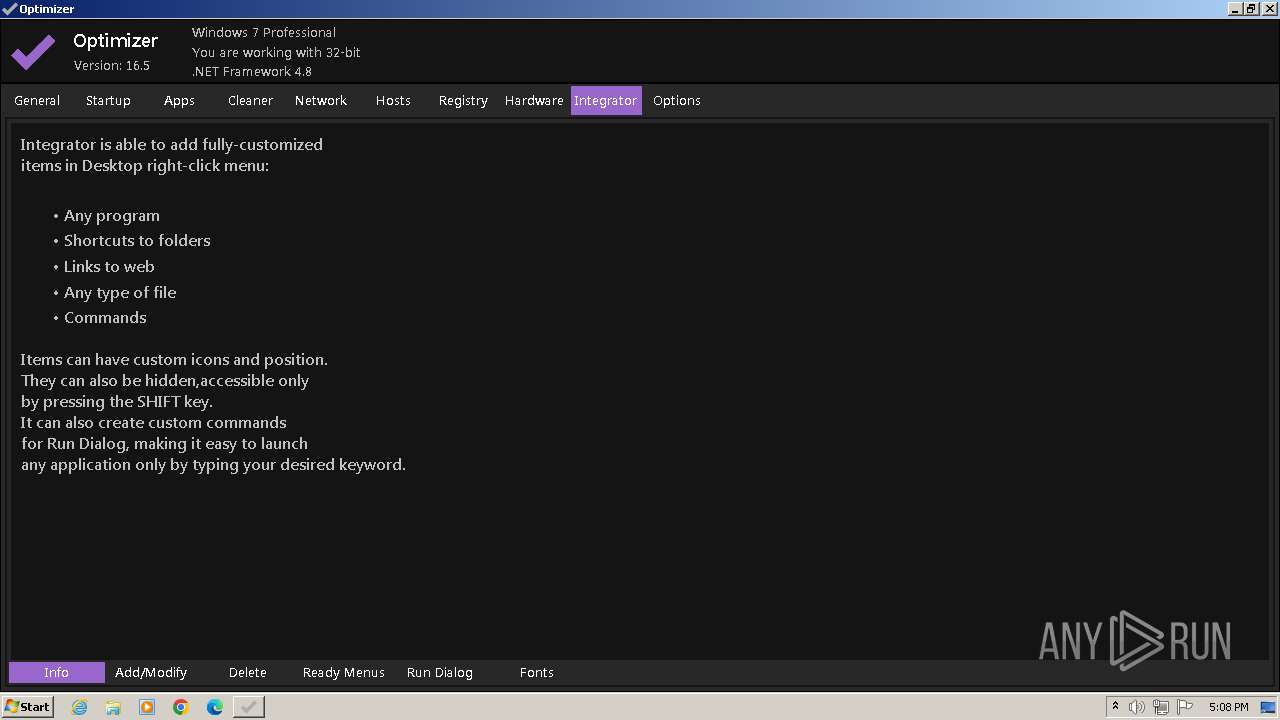
Task: Click the 'Any program' bullet text
Action: (112, 215)
